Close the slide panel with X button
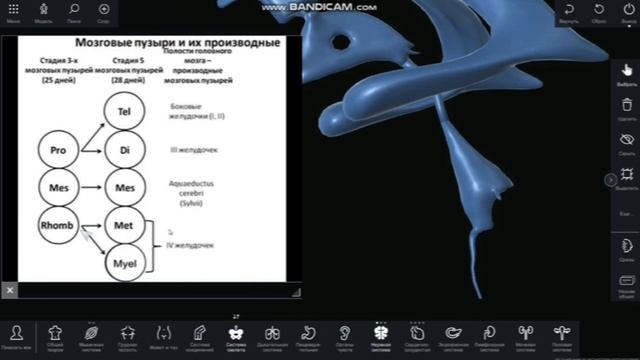This screenshot has height=360, width=640. [x=10, y=290]
